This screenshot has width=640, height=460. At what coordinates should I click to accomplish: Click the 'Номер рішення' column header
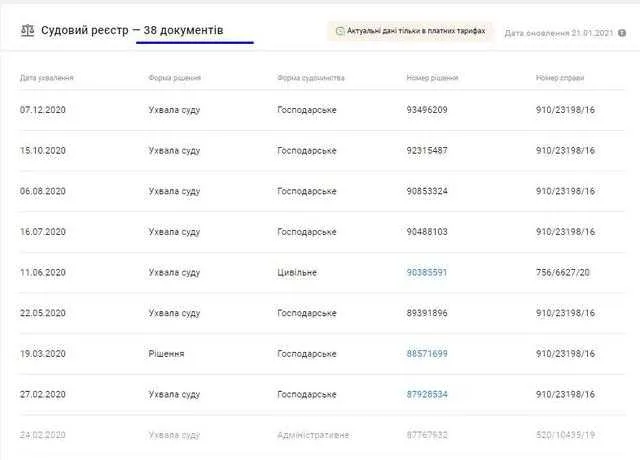tap(432, 78)
